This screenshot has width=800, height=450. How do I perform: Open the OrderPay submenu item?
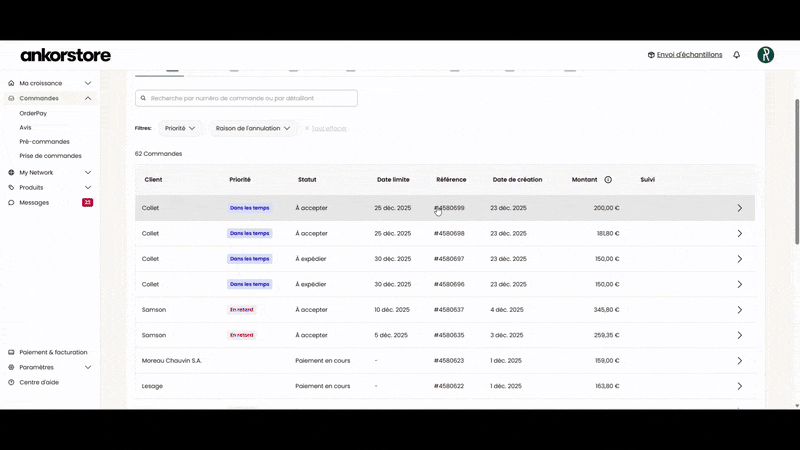33,113
